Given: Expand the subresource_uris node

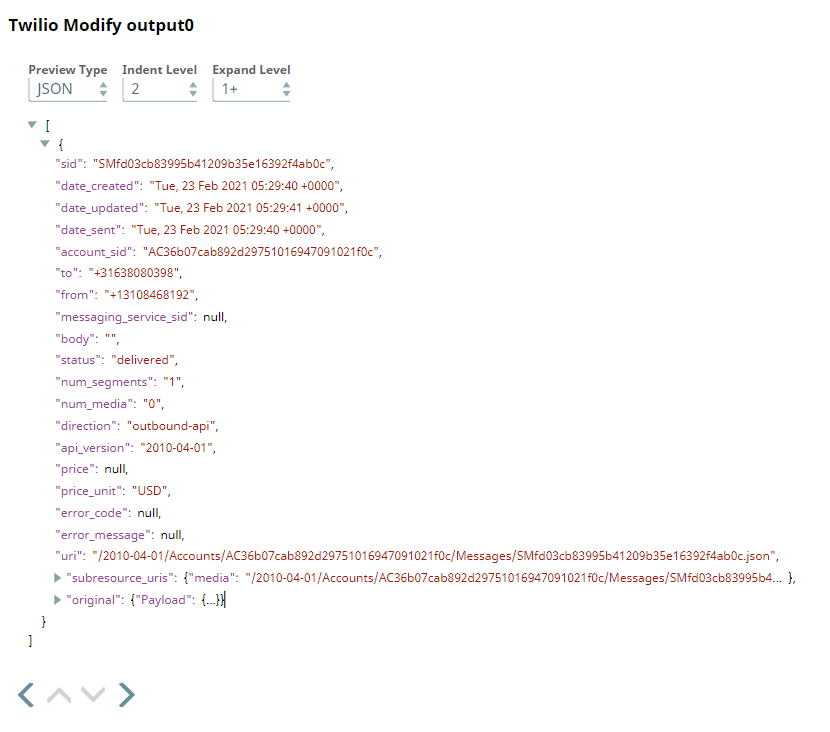Looking at the screenshot, I should coord(57,578).
